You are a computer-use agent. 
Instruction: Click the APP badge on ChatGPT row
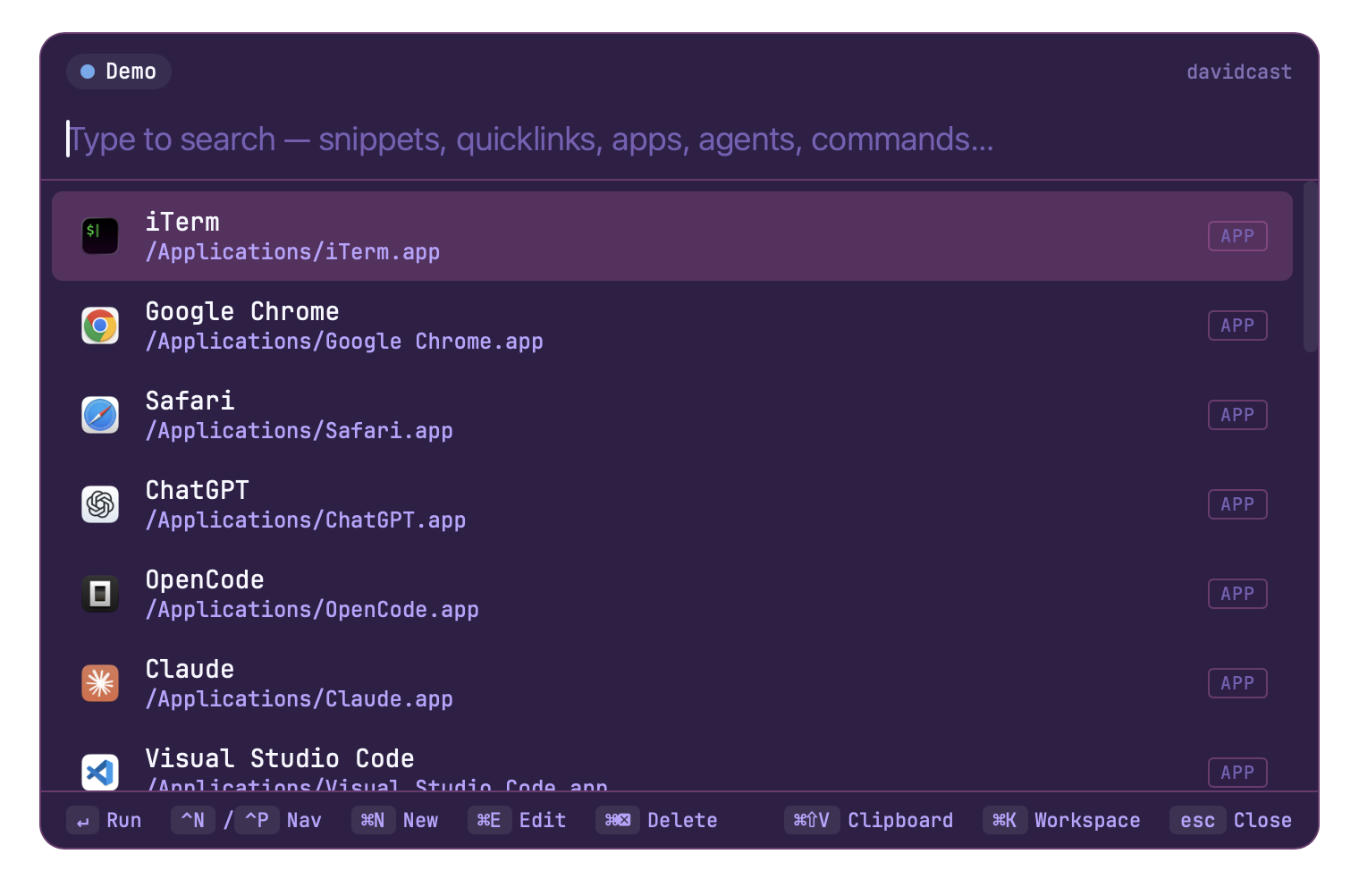coord(1237,504)
